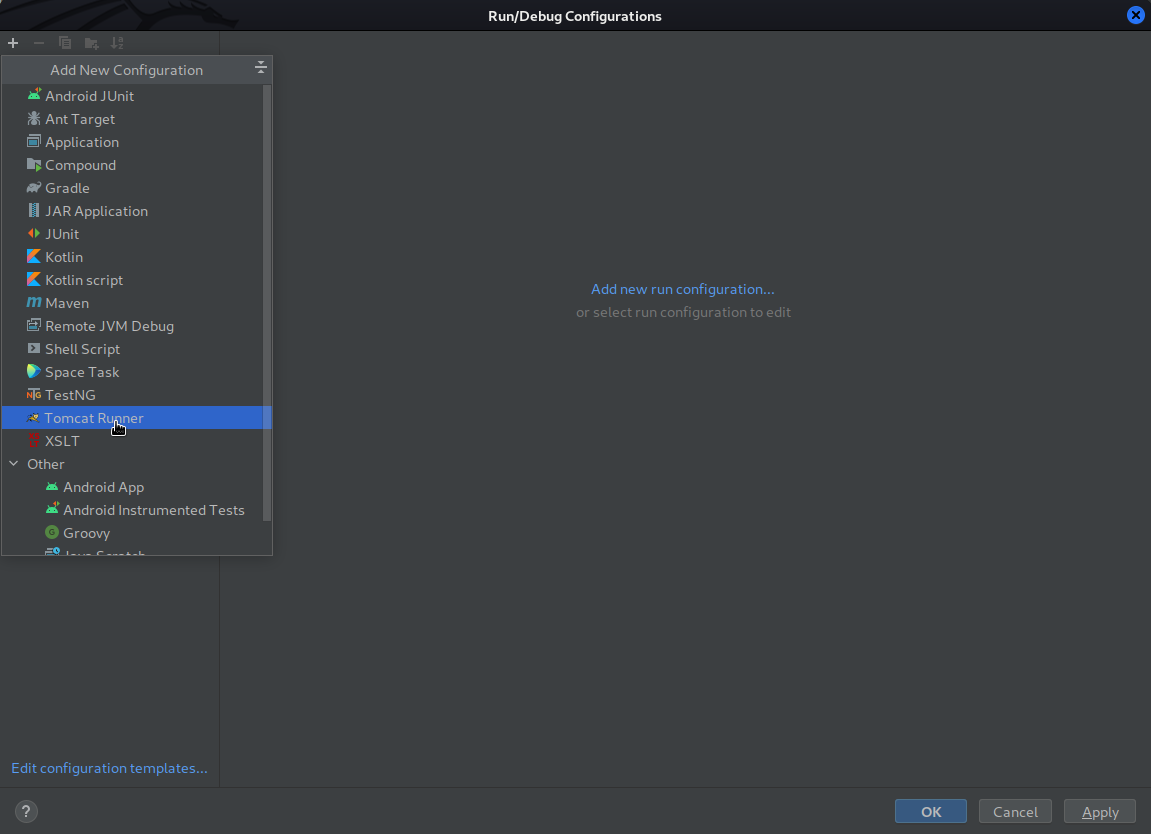Click the Copy Configuration toolbar icon
Screen dimensions: 1151x834
pos(65,43)
